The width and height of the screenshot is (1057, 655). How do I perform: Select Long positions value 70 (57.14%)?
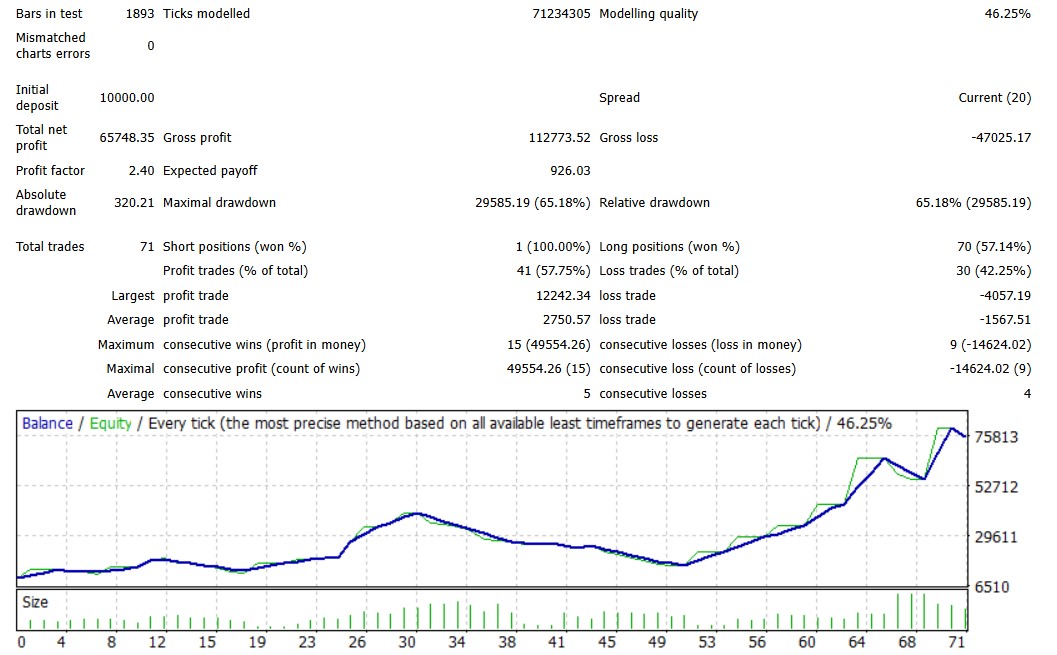click(994, 247)
